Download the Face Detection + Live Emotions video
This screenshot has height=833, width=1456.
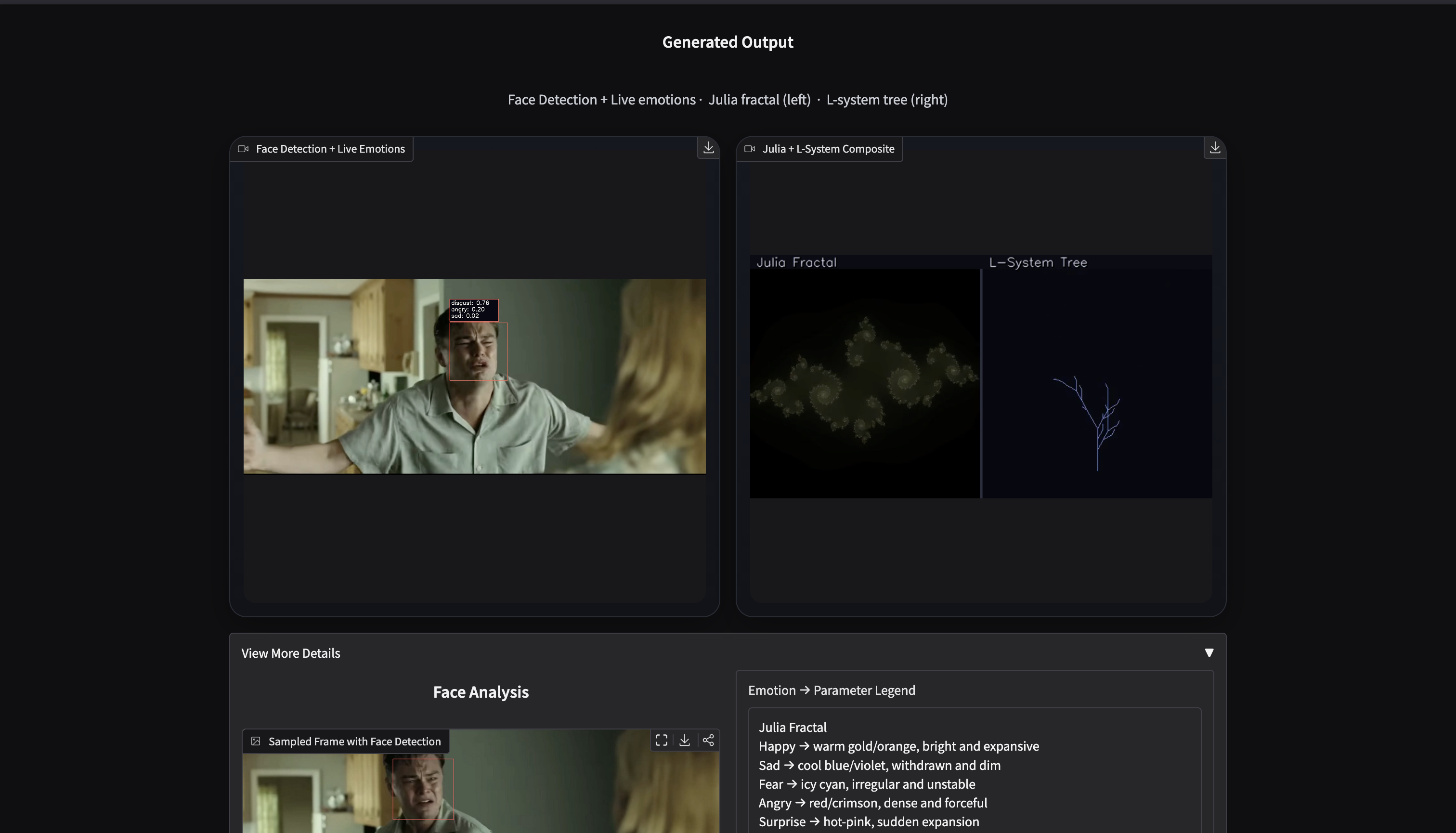point(708,148)
